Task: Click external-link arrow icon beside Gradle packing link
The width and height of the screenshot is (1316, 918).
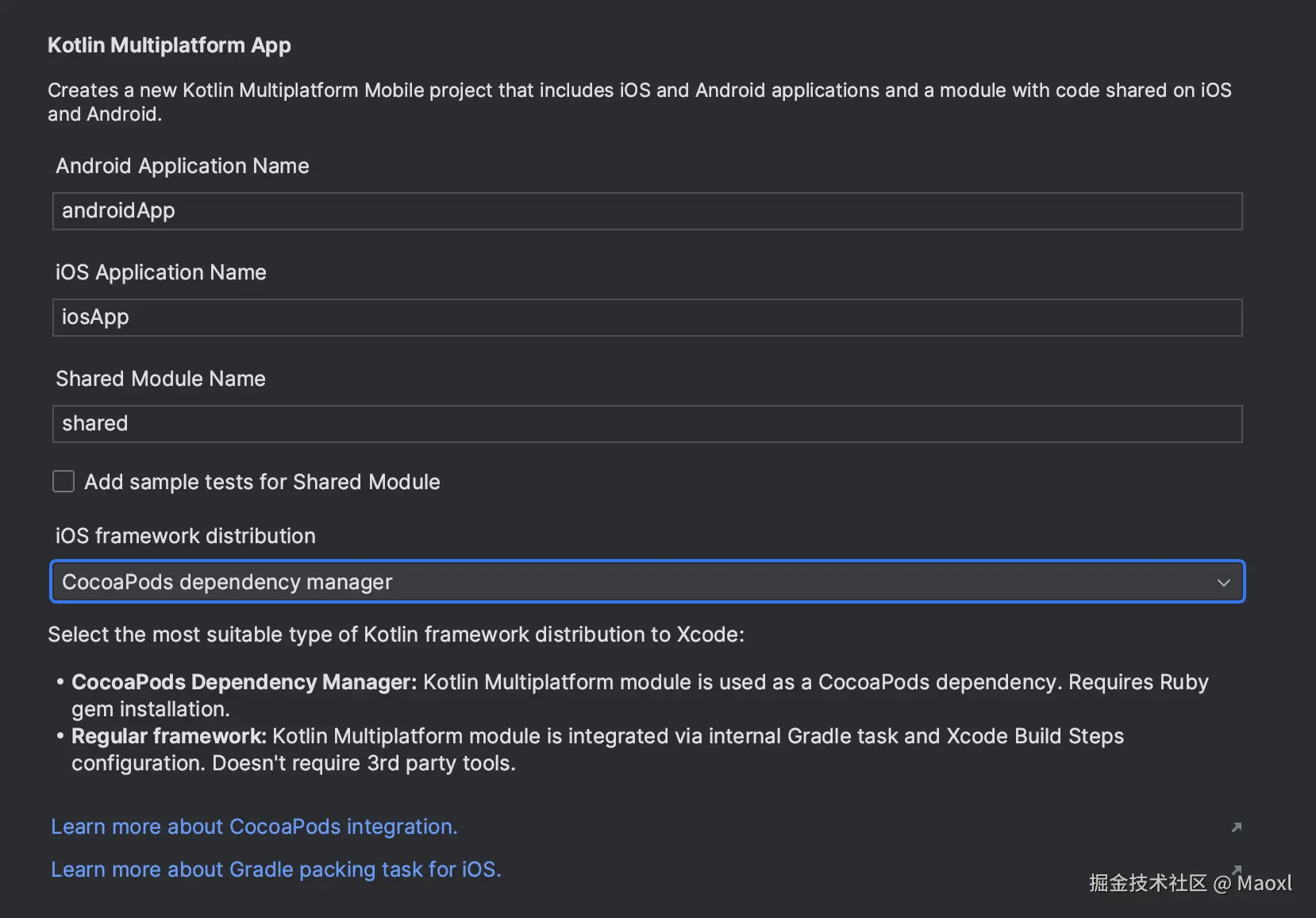Action: click(1236, 869)
